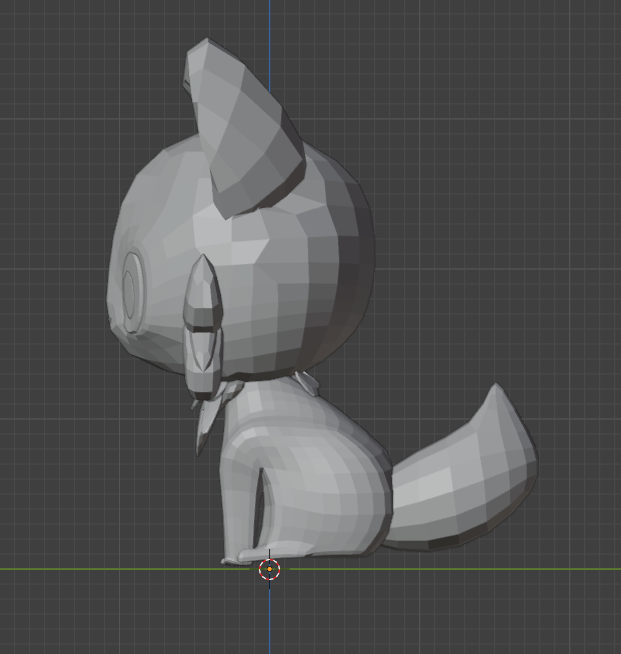
Task: Click the blue vertical axis line below the origin
Action: [269, 620]
